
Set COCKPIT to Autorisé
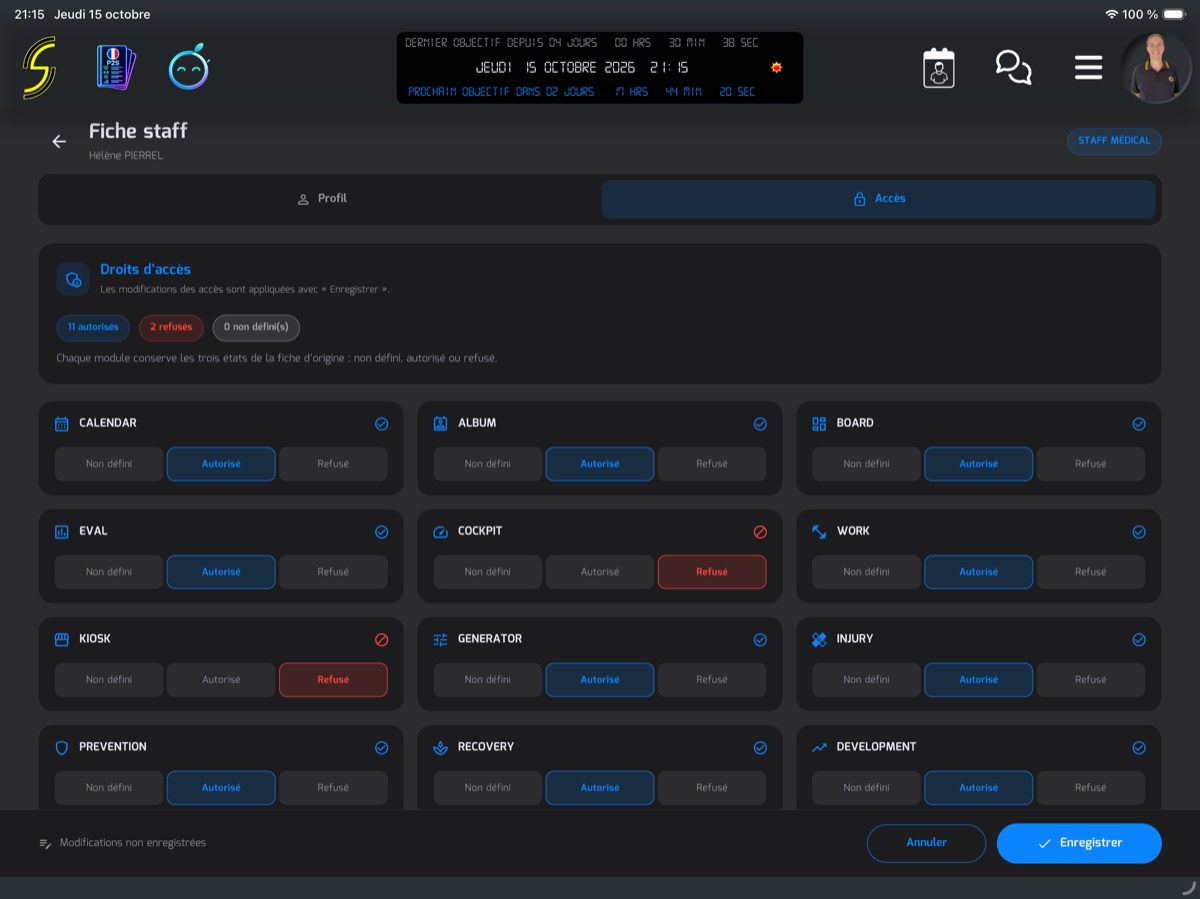(x=600, y=572)
